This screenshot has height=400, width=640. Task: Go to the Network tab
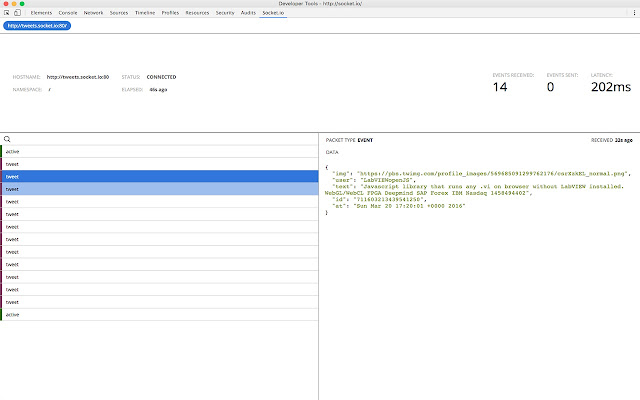pyautogui.click(x=93, y=13)
